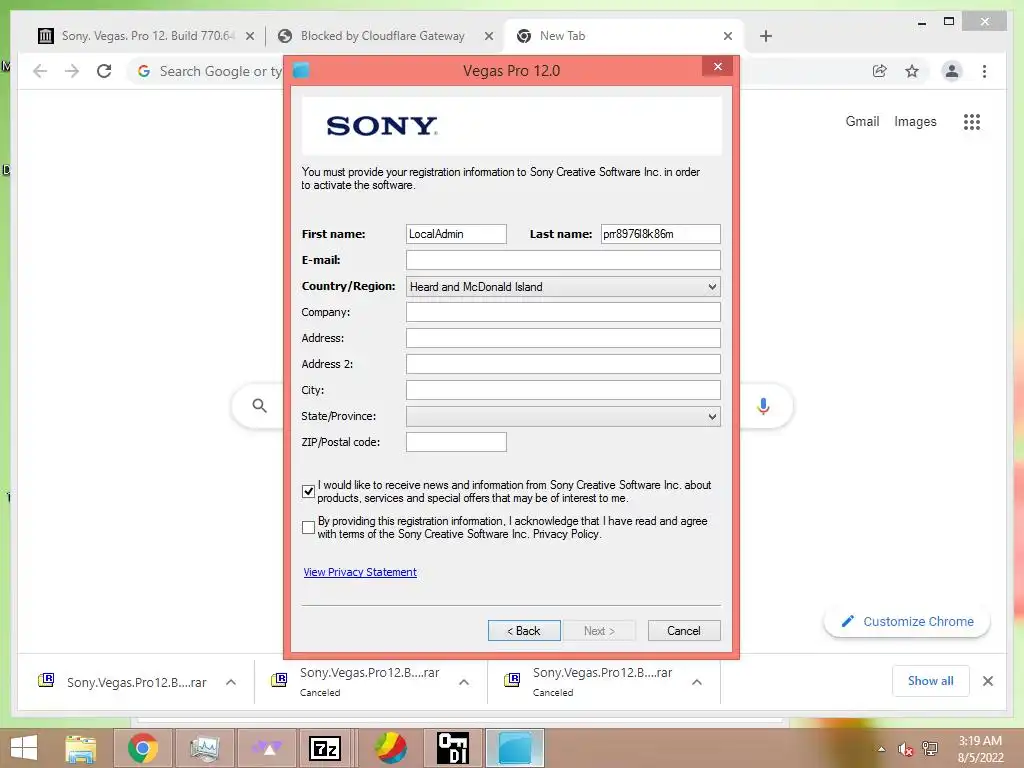Open Windows Start button
The width and height of the screenshot is (1024, 768).
(24, 748)
